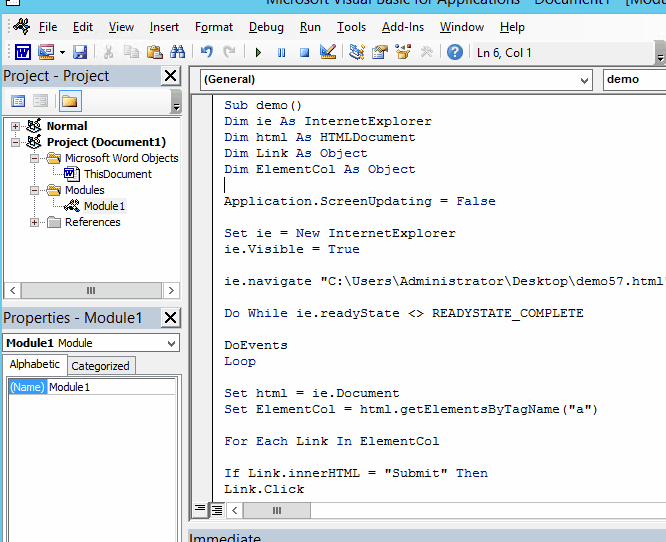Open the Format menu
The width and height of the screenshot is (666, 542).
tap(214, 27)
